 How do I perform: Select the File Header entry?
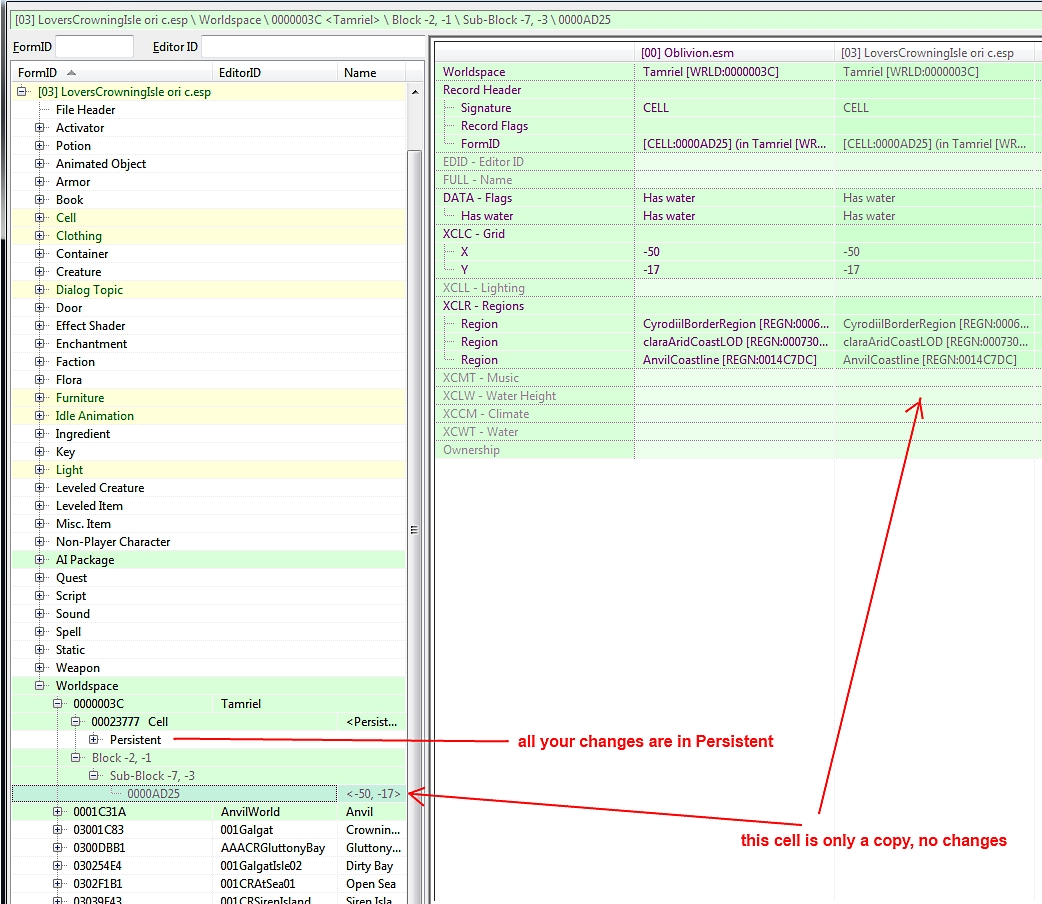pyautogui.click(x=85, y=109)
